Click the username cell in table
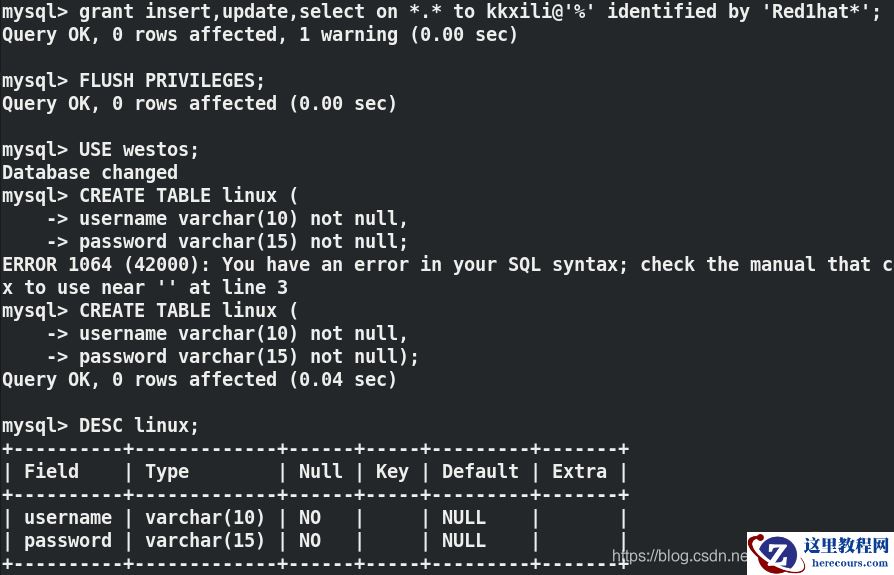Image resolution: width=894 pixels, height=575 pixels. [68, 517]
